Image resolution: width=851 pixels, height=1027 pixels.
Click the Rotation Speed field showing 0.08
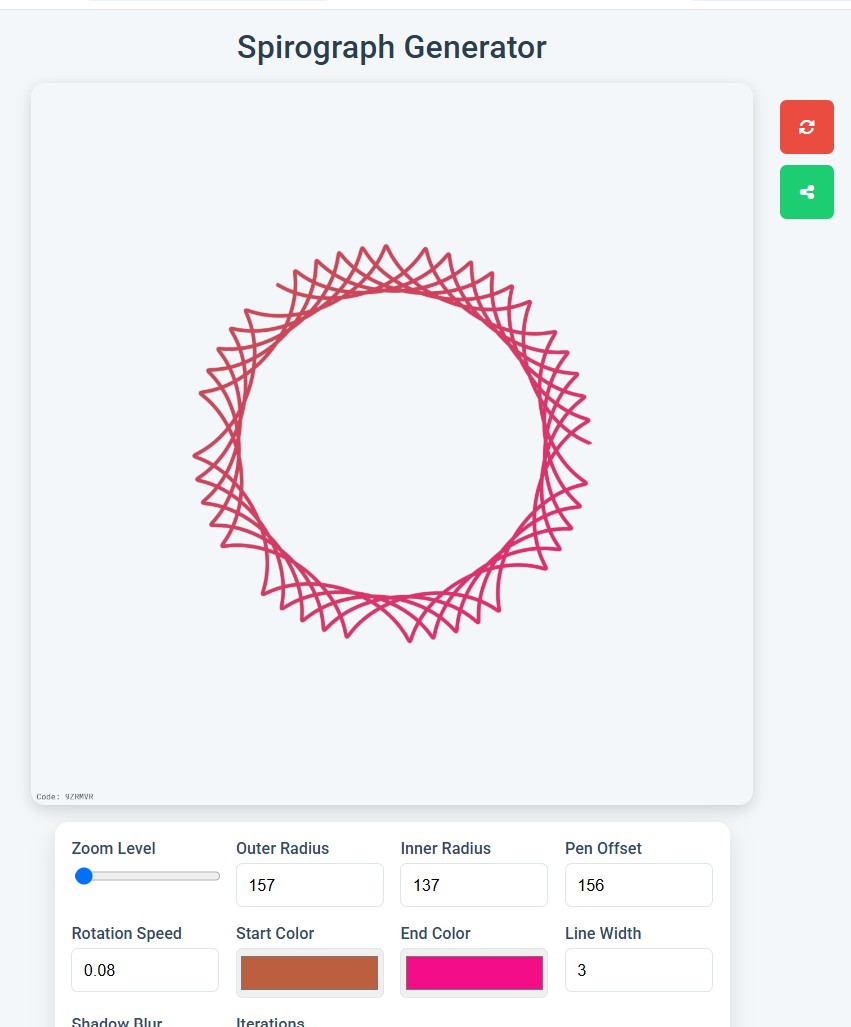(144, 969)
